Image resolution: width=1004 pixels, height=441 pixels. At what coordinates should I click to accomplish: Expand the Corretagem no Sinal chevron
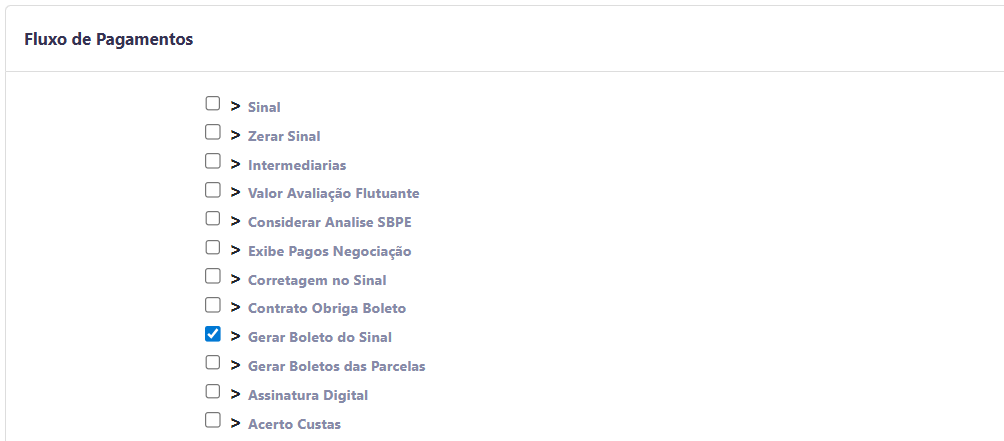pyautogui.click(x=236, y=278)
